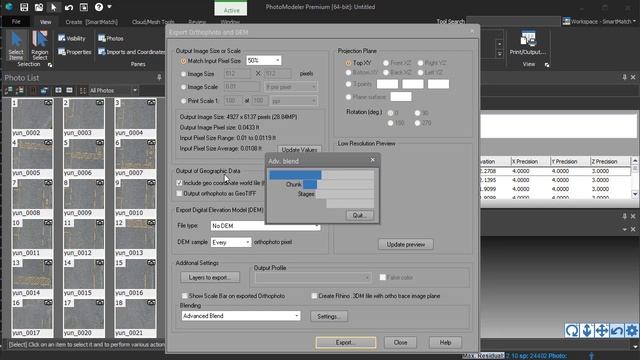Viewport: 640px width, 360px height.
Task: Click the Blending Settings button
Action: point(329,316)
